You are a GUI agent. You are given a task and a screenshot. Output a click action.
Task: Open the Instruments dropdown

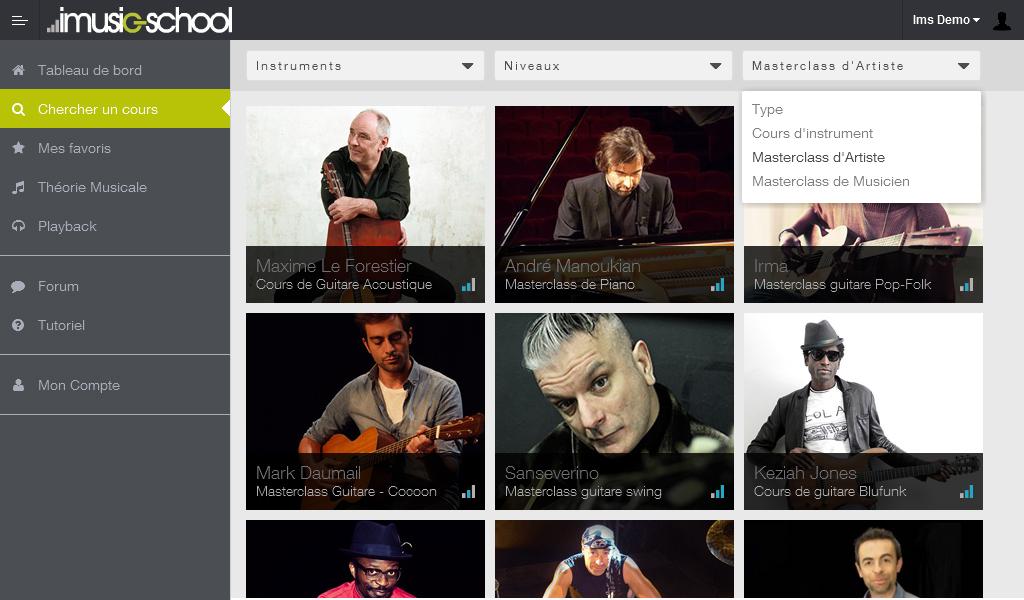(x=365, y=66)
